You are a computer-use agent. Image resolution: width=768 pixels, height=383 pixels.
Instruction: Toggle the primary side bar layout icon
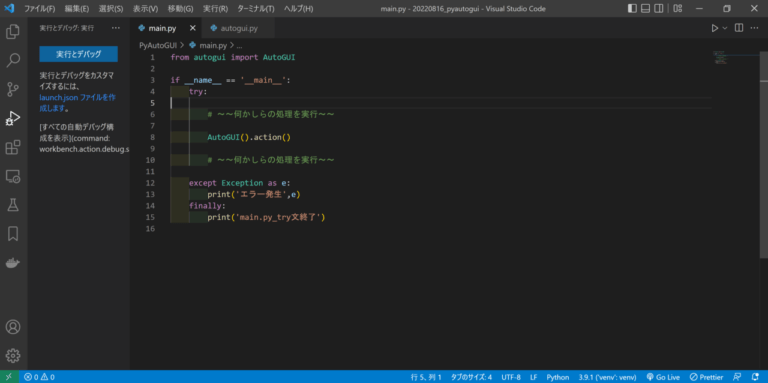[632, 8]
